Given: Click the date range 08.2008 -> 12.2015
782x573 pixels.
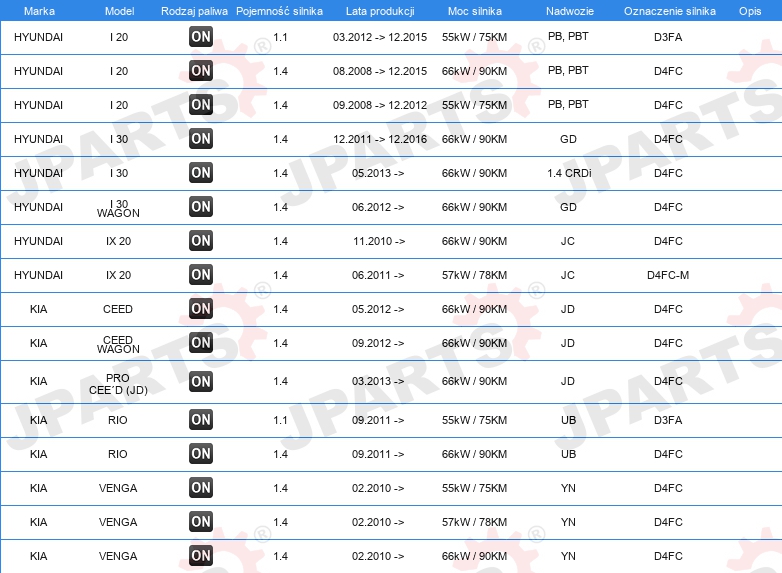Looking at the screenshot, I should pyautogui.click(x=380, y=71).
